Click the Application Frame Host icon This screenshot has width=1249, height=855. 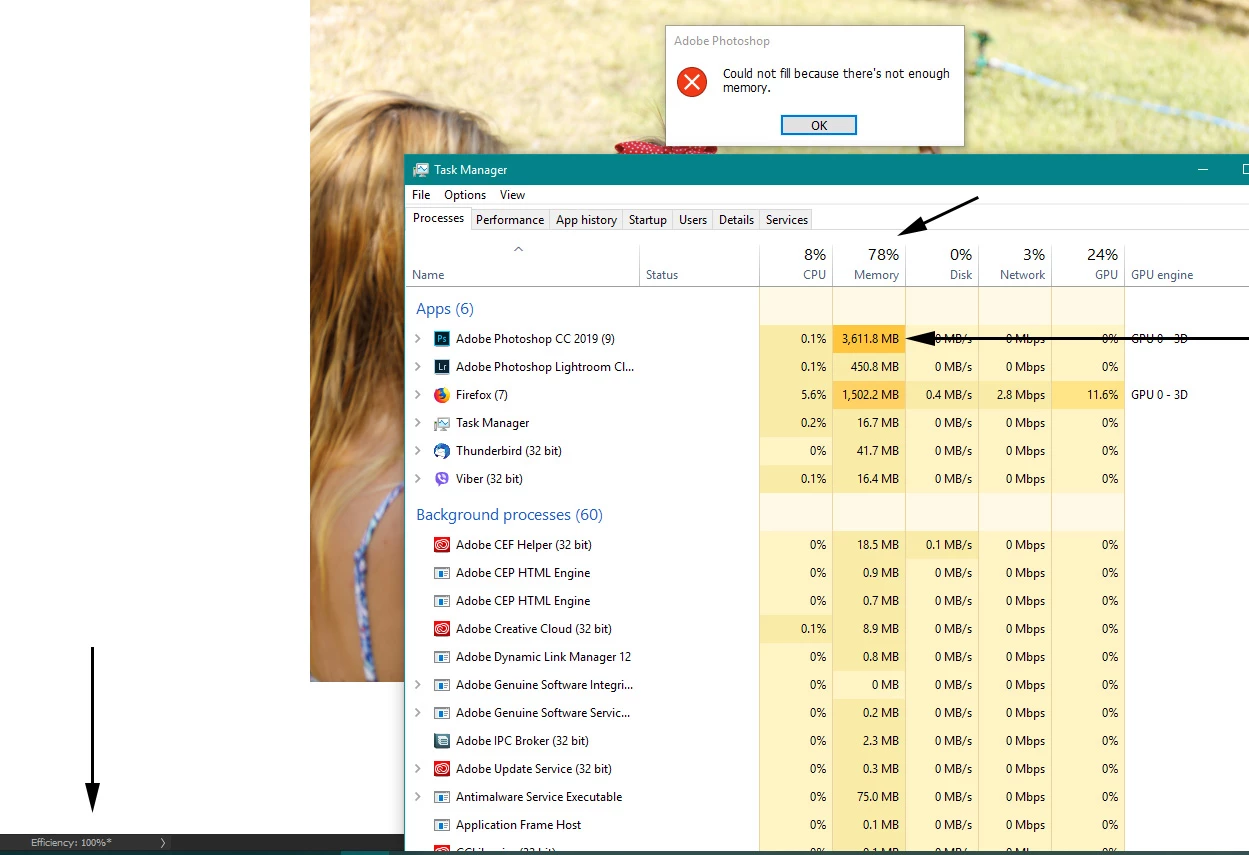(x=442, y=825)
